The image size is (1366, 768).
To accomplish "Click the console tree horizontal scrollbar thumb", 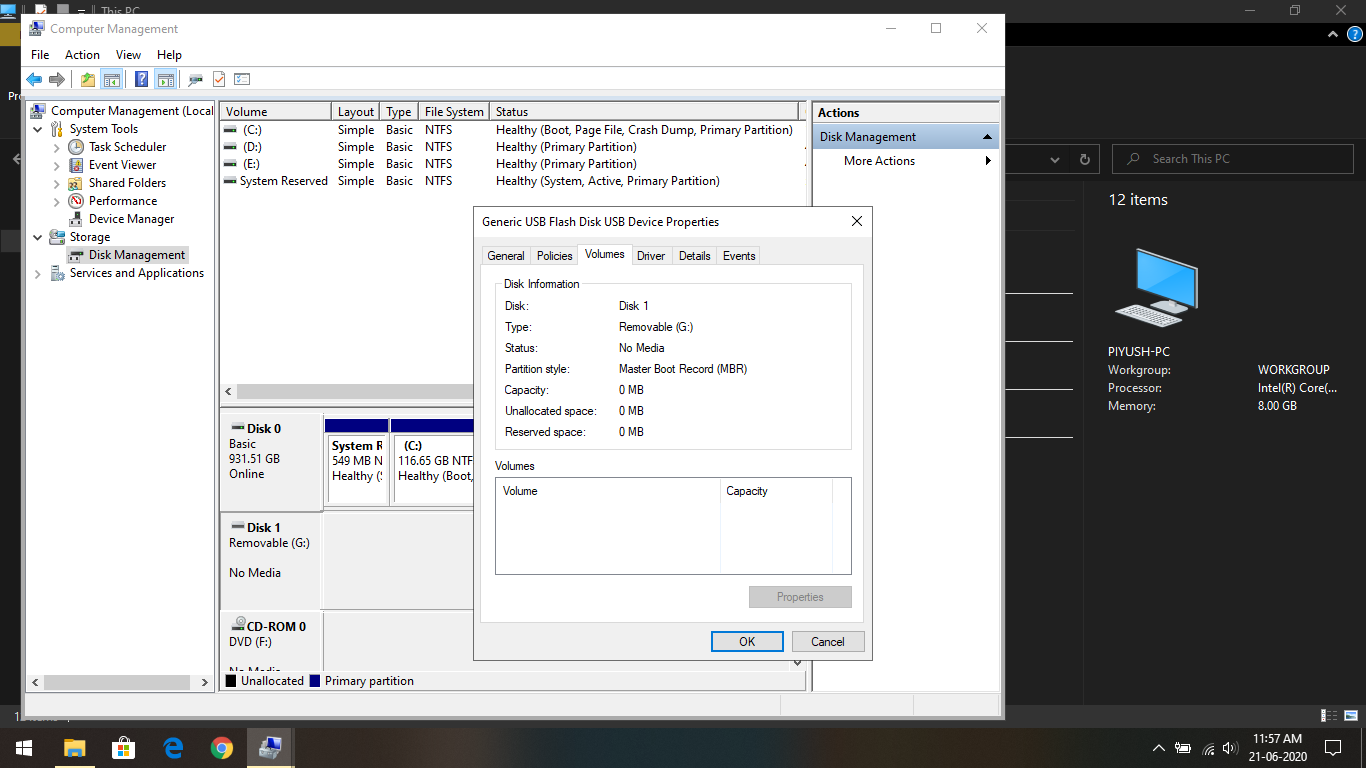I will tap(118, 683).
